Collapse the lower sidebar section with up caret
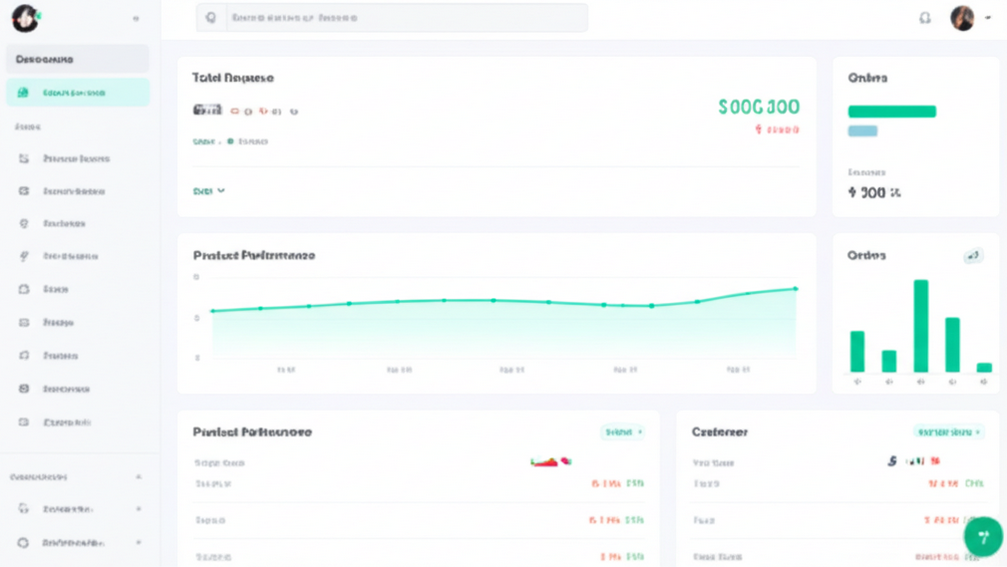 (139, 477)
